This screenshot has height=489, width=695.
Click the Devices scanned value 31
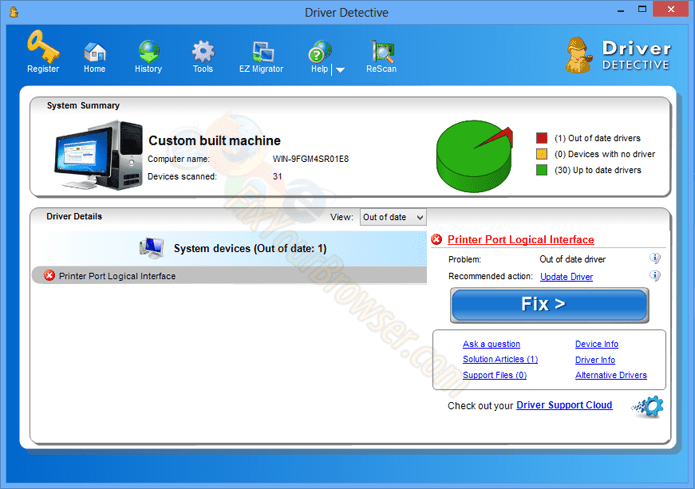click(277, 176)
